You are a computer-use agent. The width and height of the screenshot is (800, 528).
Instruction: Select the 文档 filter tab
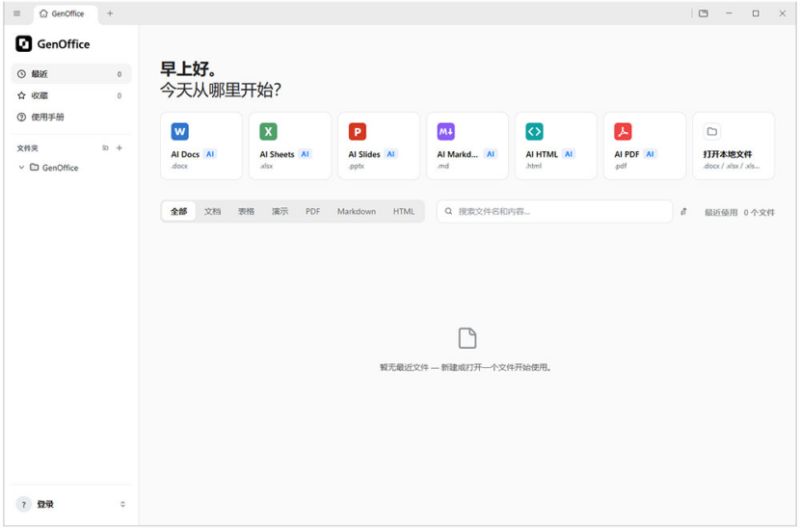212,211
